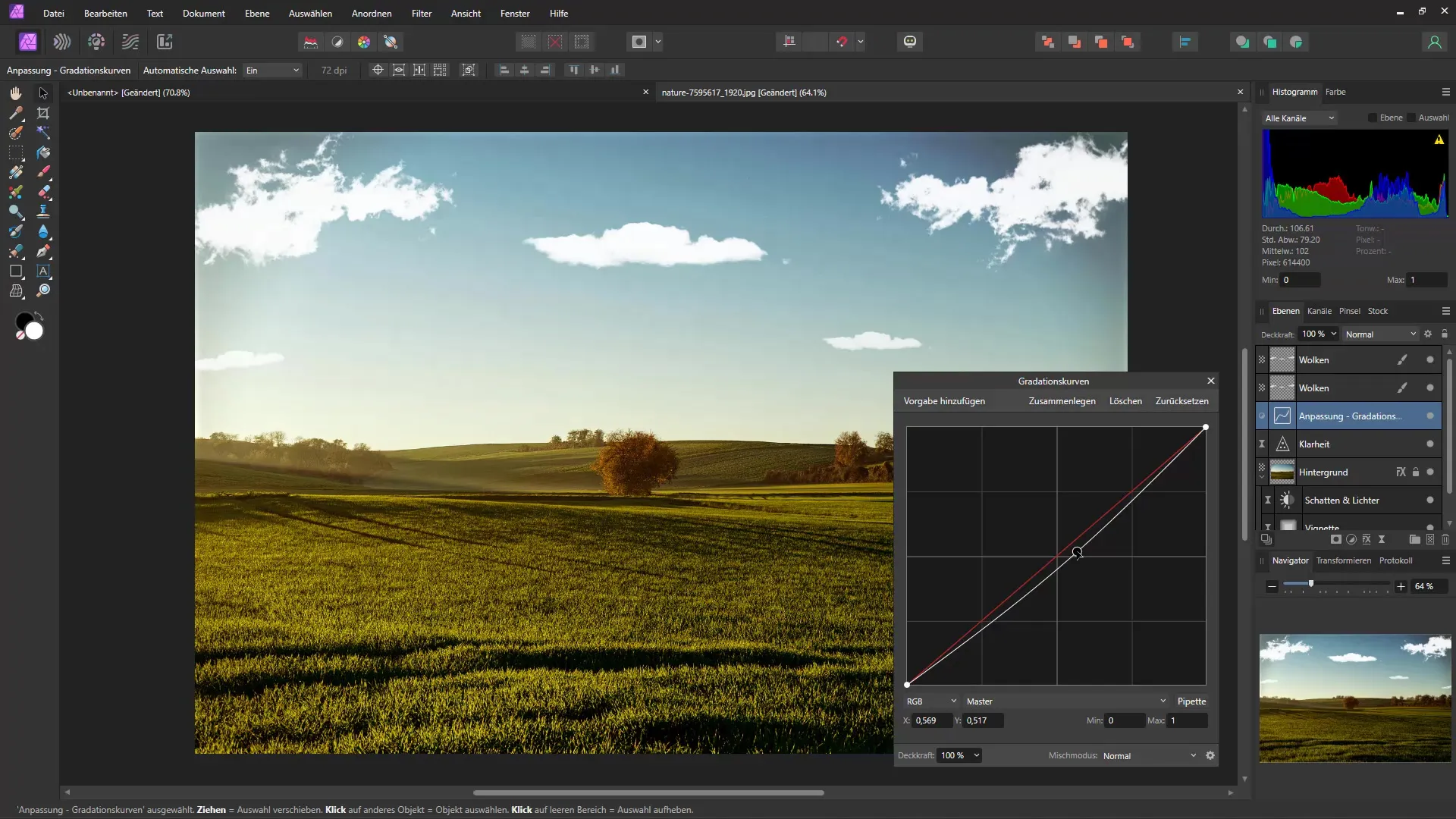Screen dimensions: 1456x819
Task: Open the Master channel dropdown
Action: coord(1066,701)
